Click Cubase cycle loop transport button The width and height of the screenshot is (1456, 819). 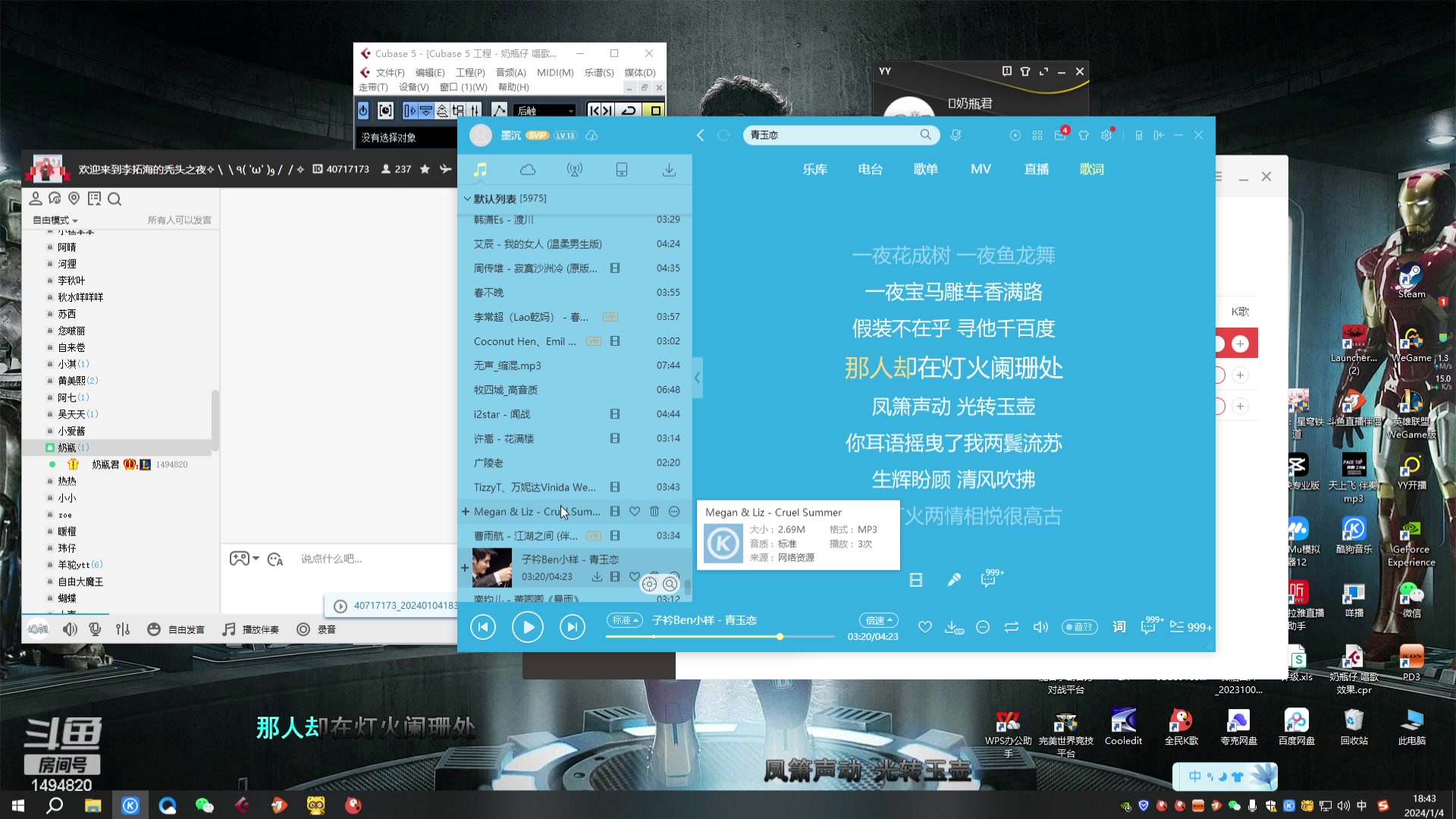[x=629, y=111]
